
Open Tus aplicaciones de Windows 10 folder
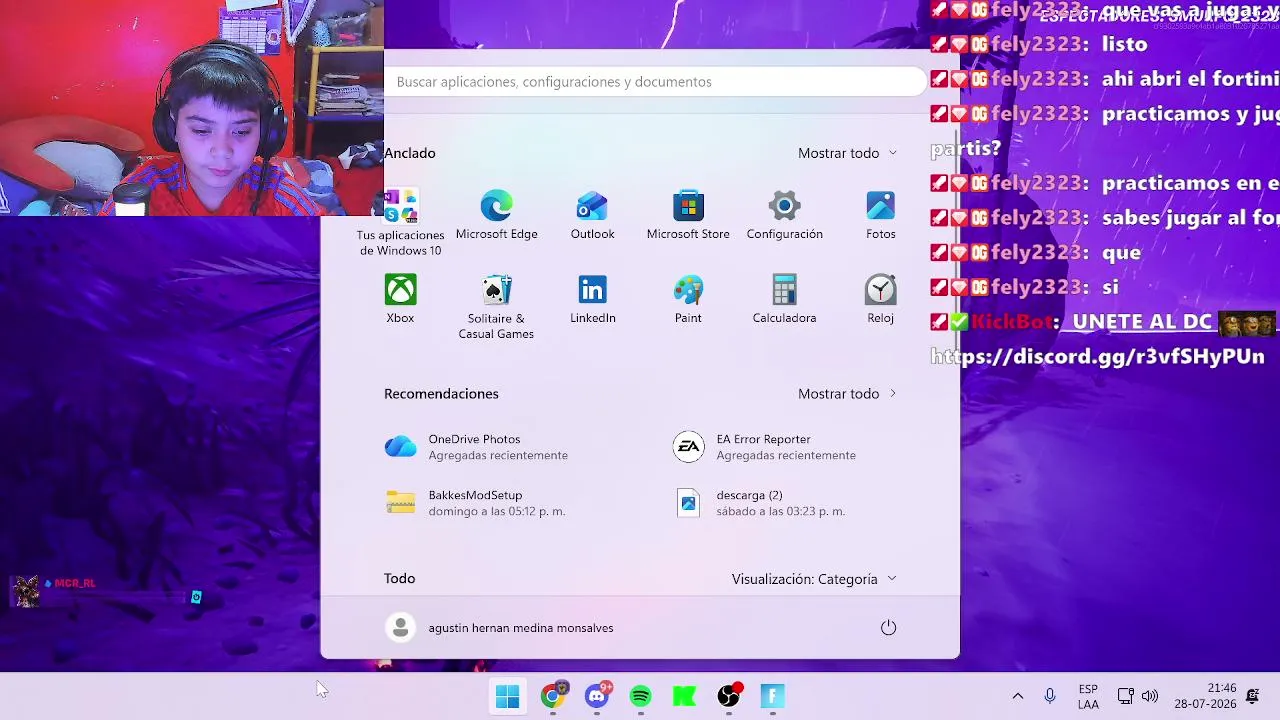pyautogui.click(x=400, y=223)
